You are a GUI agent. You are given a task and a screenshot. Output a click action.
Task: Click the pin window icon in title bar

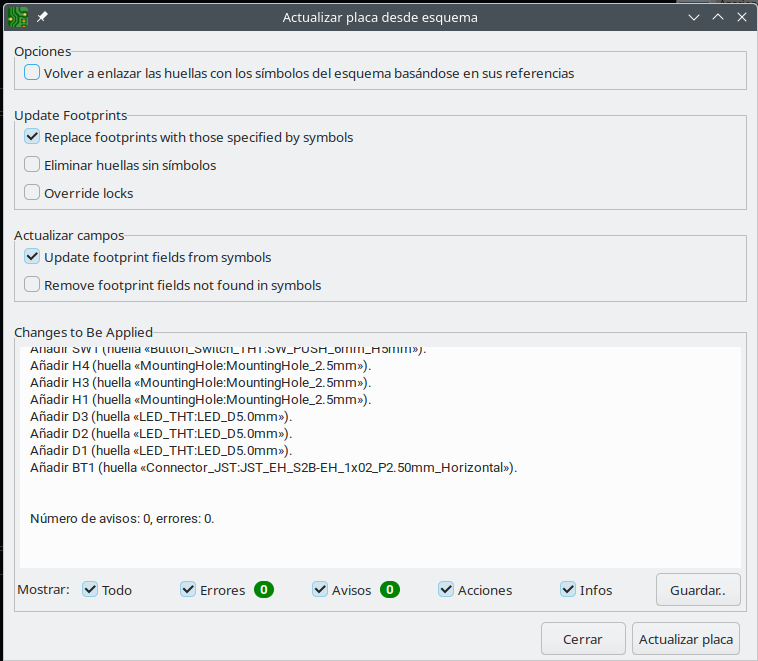pyautogui.click(x=42, y=18)
